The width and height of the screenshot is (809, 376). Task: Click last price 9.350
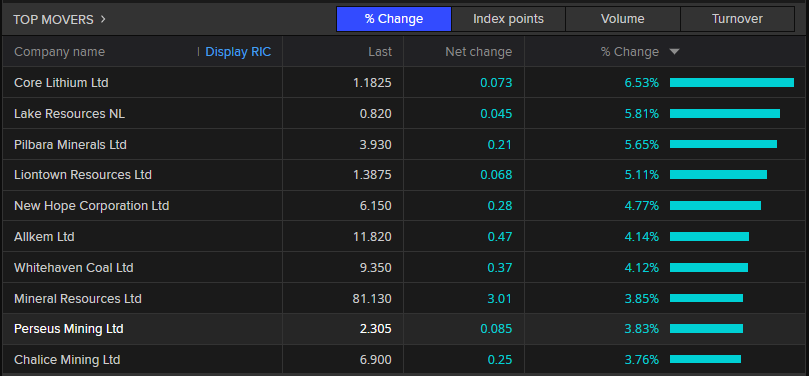pos(376,268)
